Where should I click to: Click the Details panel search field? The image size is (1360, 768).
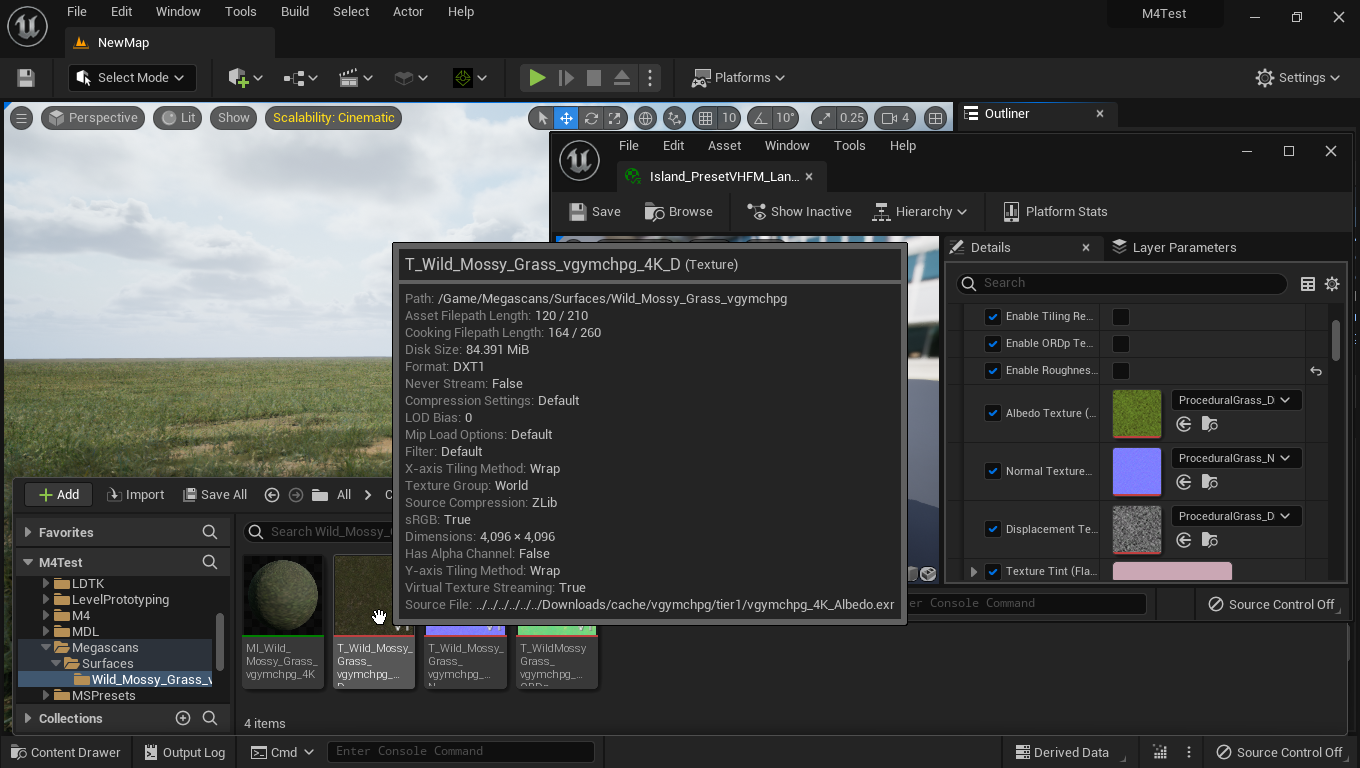(1122, 283)
